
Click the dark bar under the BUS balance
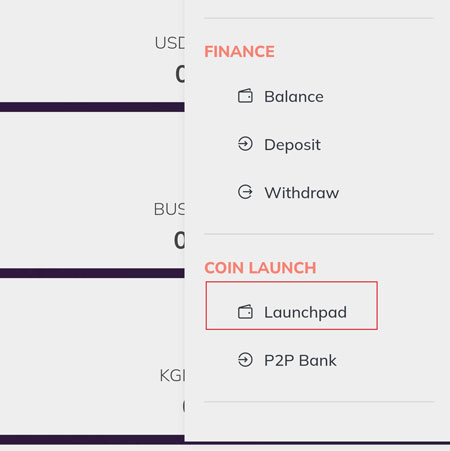click(x=92, y=273)
